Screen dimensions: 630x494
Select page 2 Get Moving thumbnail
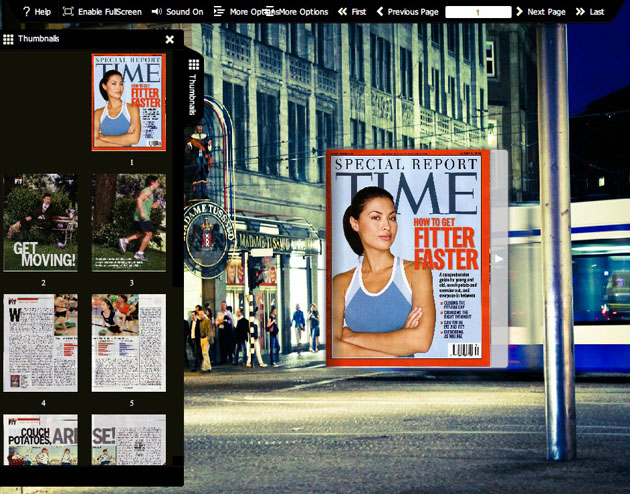coord(41,223)
